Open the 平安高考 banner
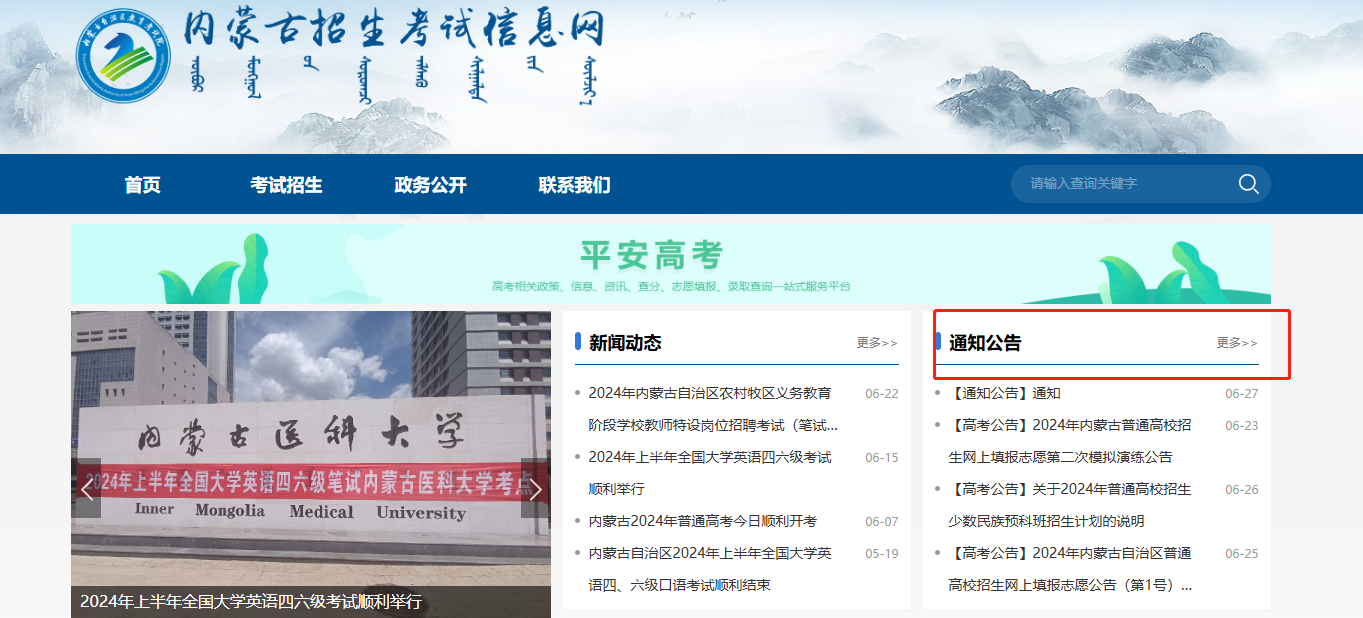Screen dimensions: 1363x618 coord(670,264)
